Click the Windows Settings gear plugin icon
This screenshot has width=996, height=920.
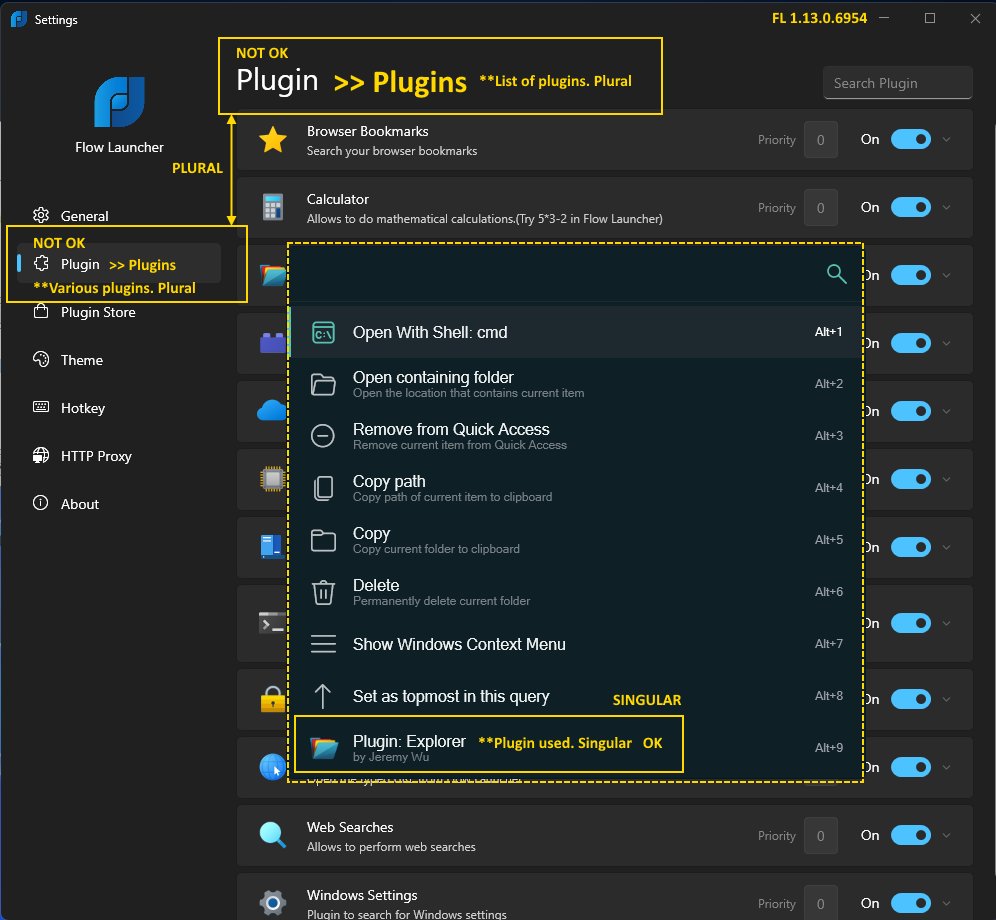coord(273,903)
